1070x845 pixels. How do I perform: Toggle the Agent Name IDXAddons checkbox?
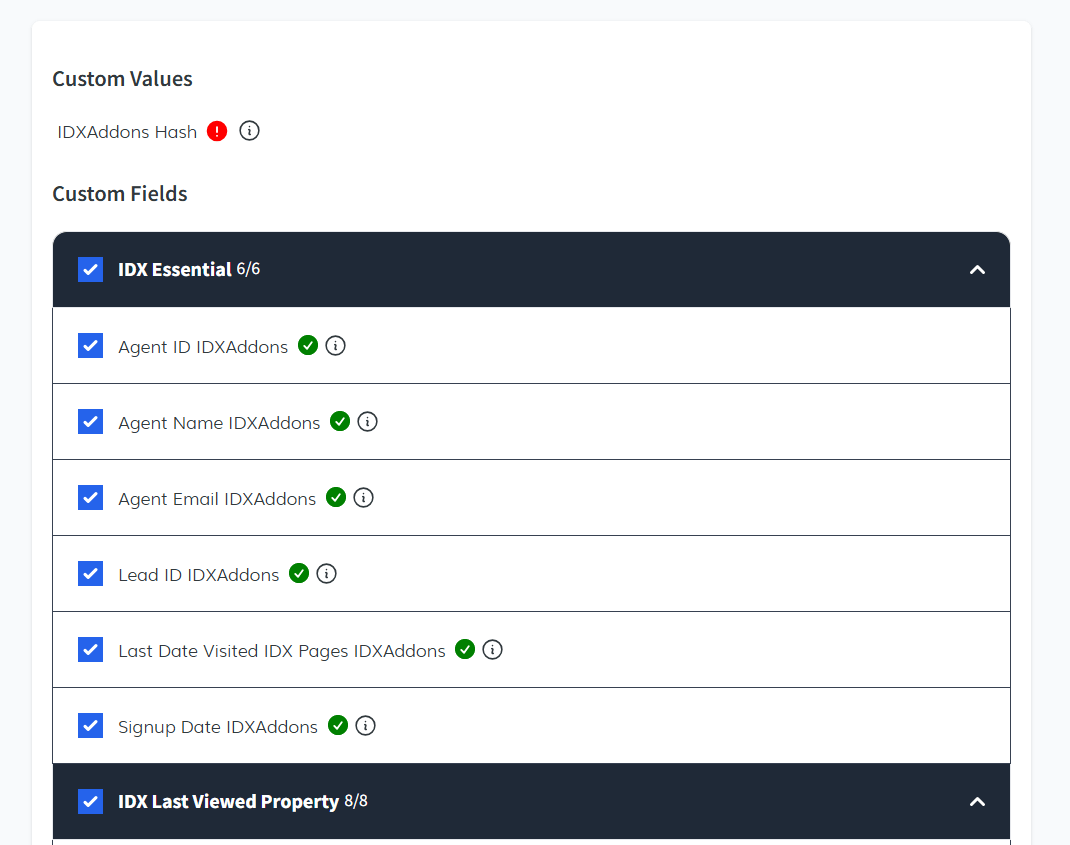[91, 422]
